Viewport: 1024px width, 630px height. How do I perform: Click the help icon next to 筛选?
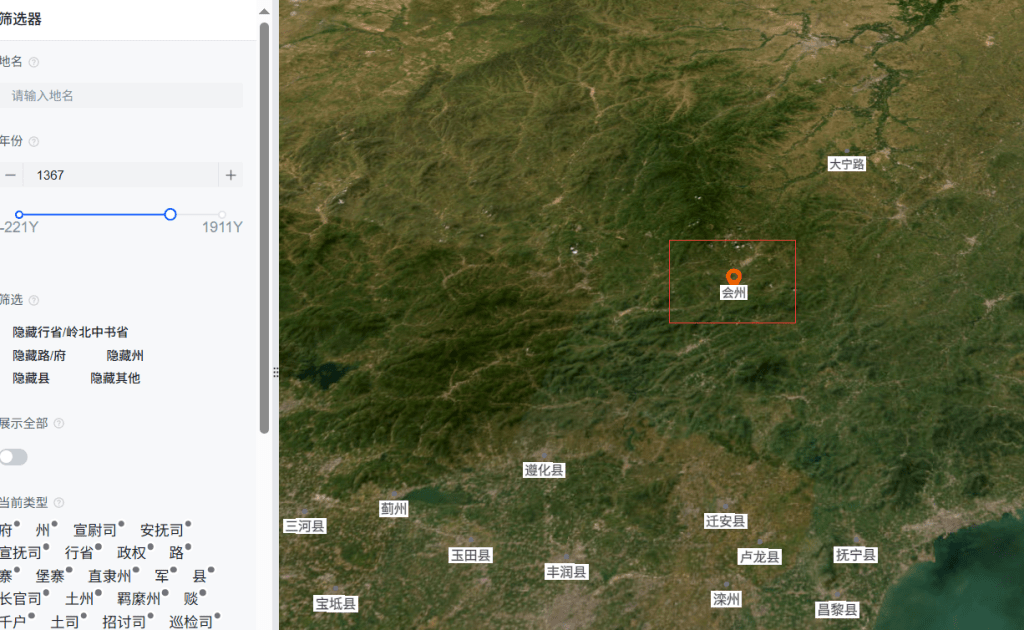point(34,300)
